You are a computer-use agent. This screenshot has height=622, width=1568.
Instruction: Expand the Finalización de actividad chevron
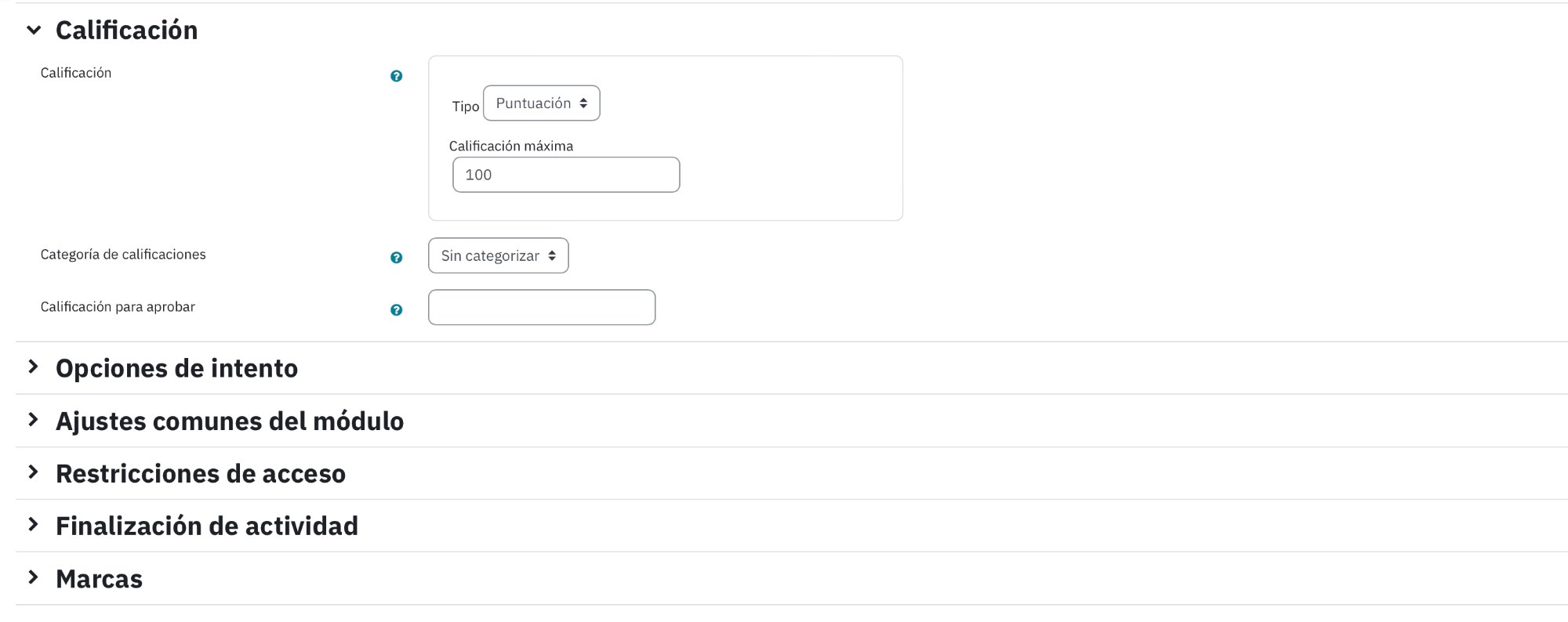(x=33, y=525)
